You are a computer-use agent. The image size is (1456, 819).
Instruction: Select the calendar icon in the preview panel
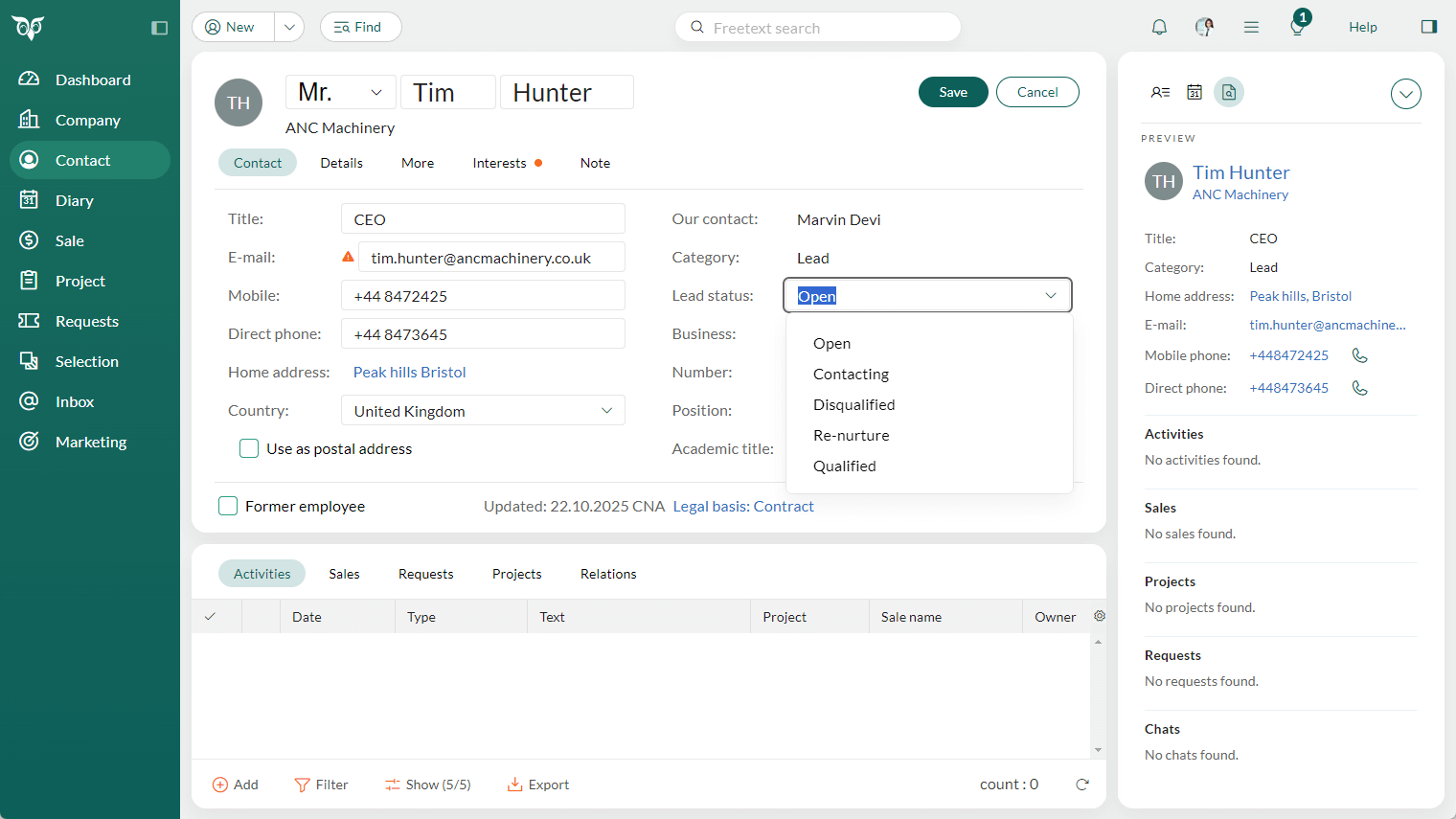[1194, 92]
